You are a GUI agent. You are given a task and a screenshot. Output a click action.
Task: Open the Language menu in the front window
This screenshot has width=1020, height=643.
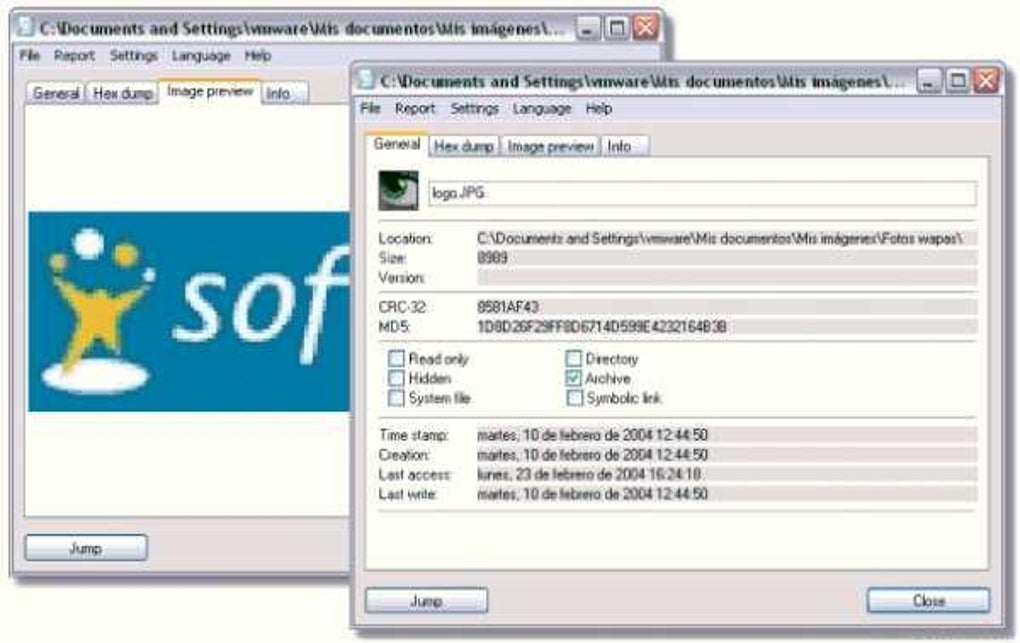[x=542, y=109]
